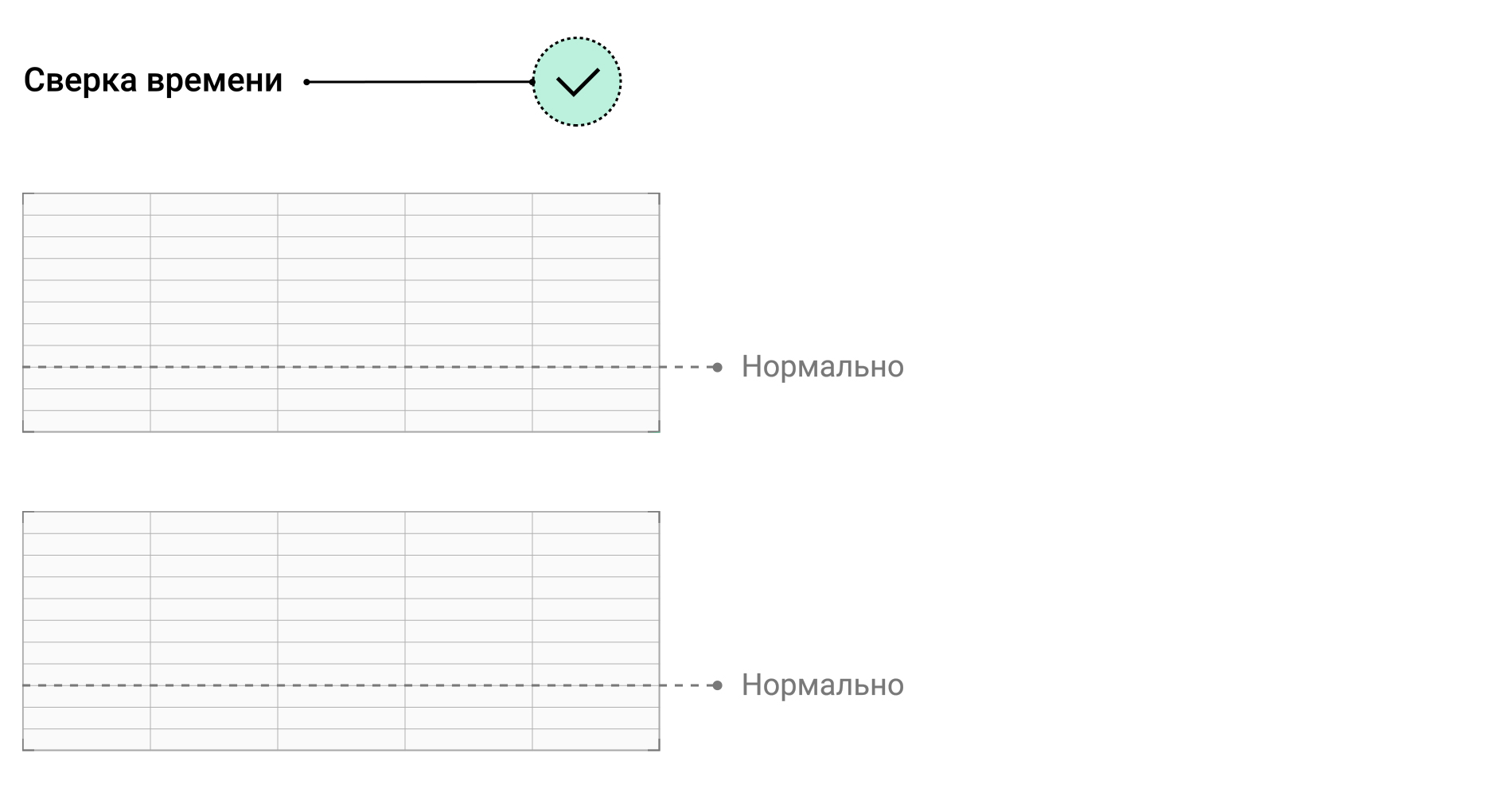Image resolution: width=1512 pixels, height=796 pixels.
Task: Click the top-left corner marker of the lower grid
Action: (x=25, y=513)
